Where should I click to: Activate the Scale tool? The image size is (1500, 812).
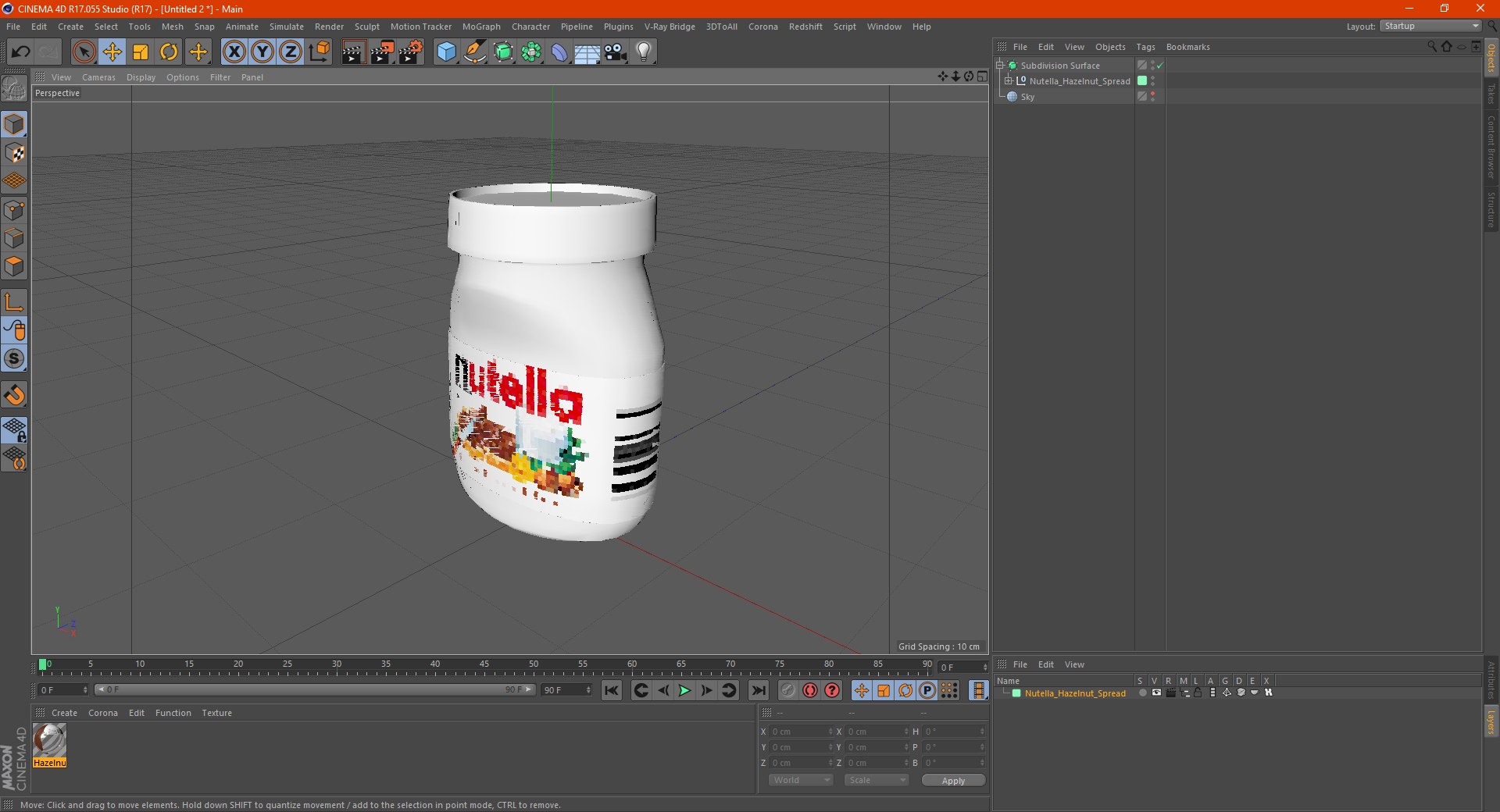[141, 52]
